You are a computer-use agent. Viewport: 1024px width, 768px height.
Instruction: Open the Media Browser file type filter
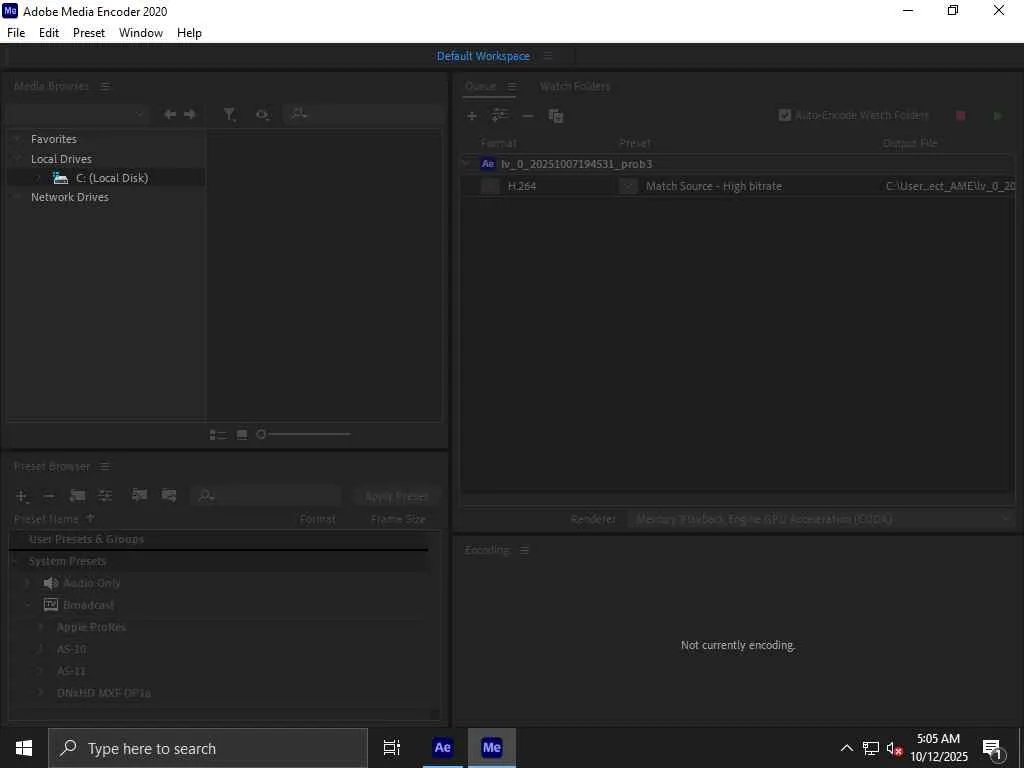tap(229, 115)
